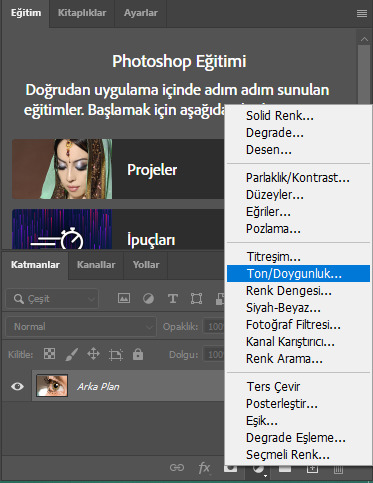
Task: Choose Siyah-Beyaz... adjustment
Action: click(299, 308)
